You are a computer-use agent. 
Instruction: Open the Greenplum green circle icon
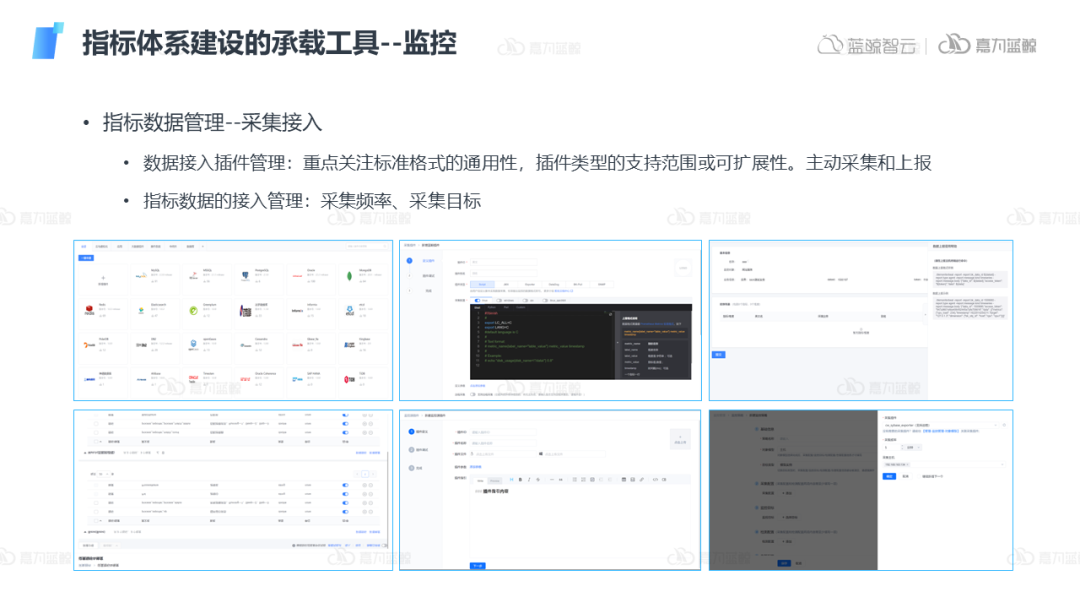tap(194, 311)
